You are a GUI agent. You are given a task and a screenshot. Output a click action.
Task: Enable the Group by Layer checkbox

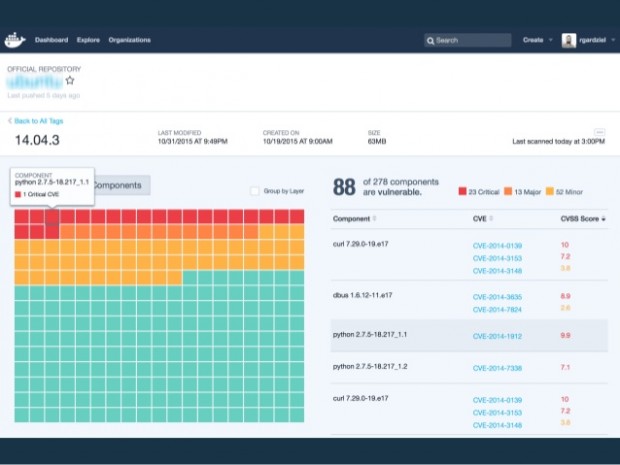[255, 191]
